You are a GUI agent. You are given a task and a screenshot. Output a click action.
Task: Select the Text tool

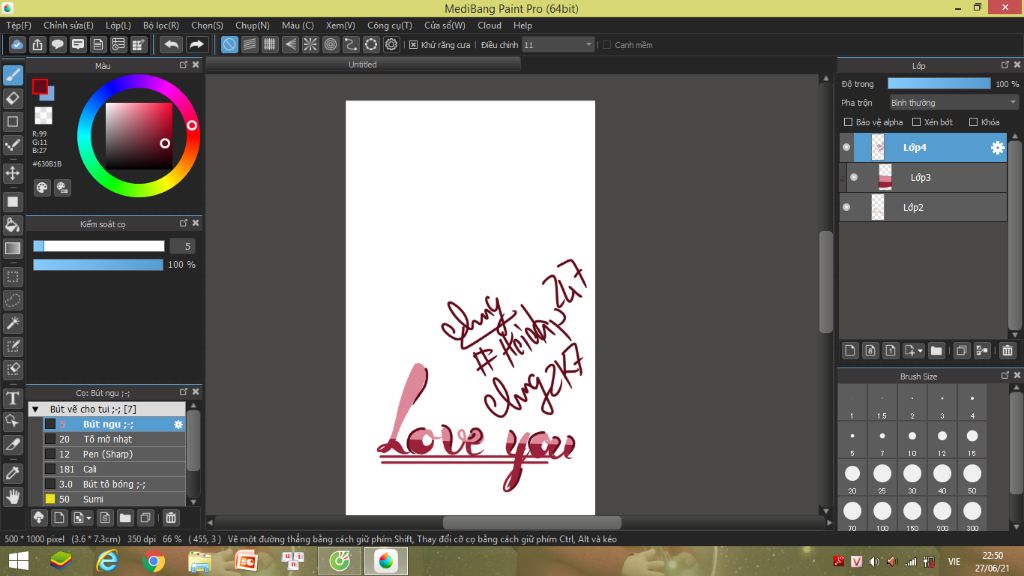tap(13, 398)
